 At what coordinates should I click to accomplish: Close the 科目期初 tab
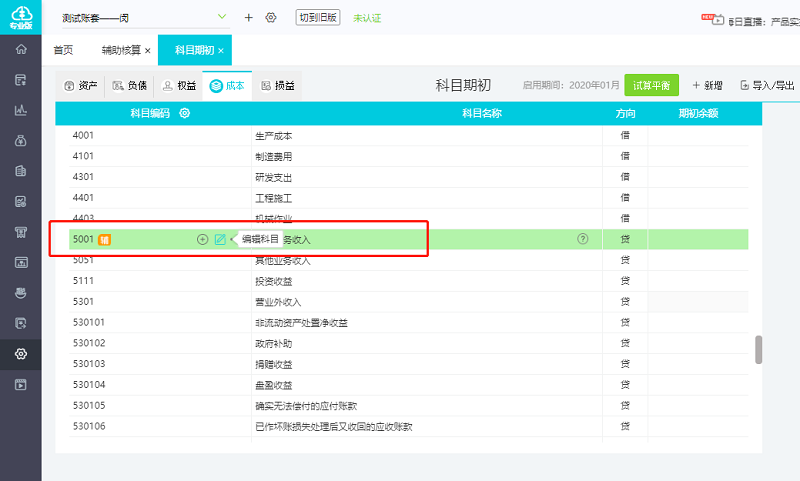click(221, 50)
